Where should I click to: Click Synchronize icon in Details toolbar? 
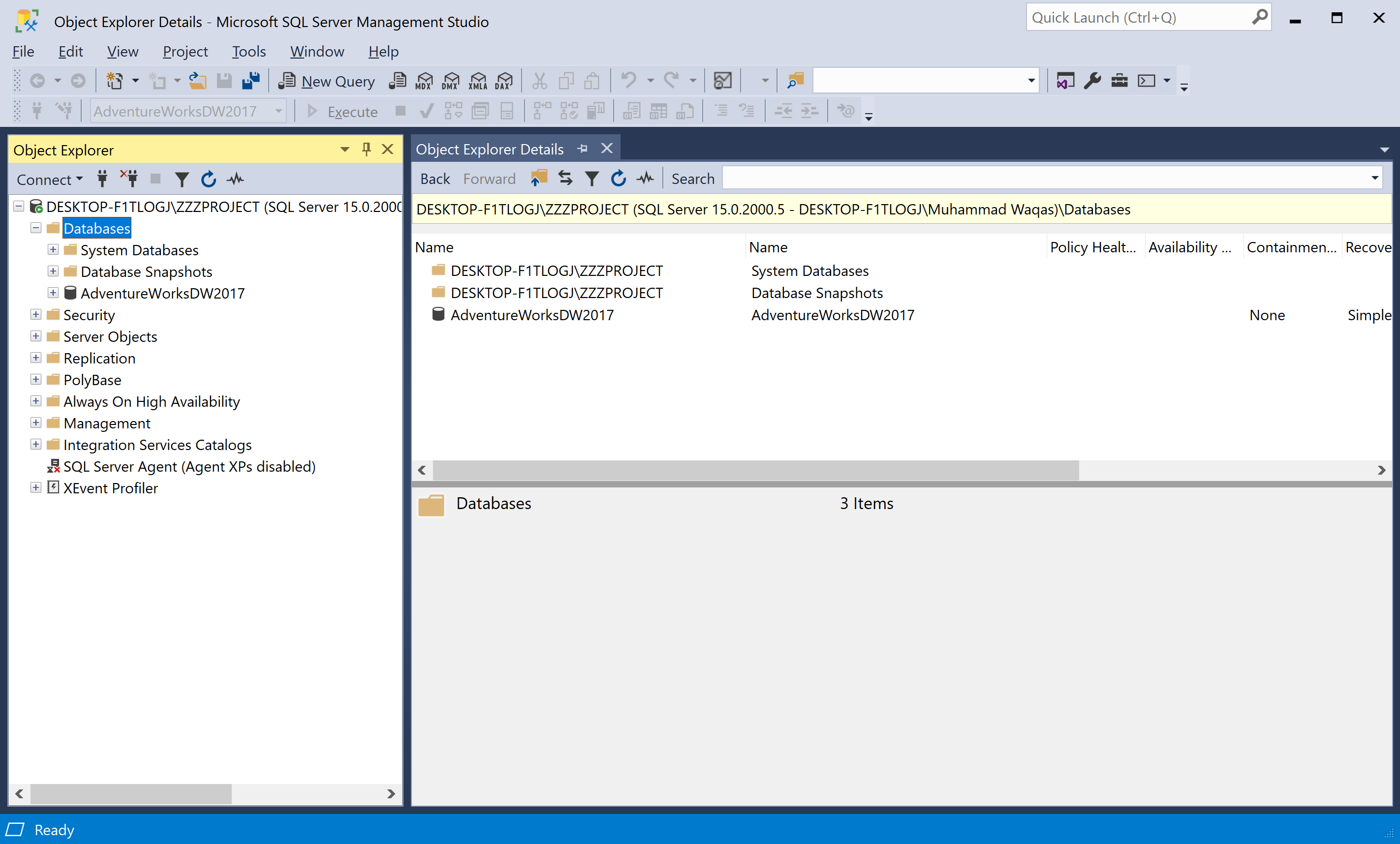pyautogui.click(x=565, y=179)
